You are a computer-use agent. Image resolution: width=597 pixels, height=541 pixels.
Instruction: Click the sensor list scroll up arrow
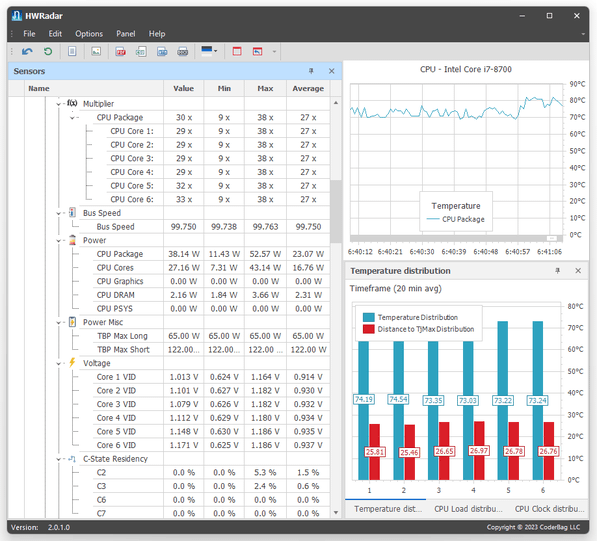click(335, 103)
